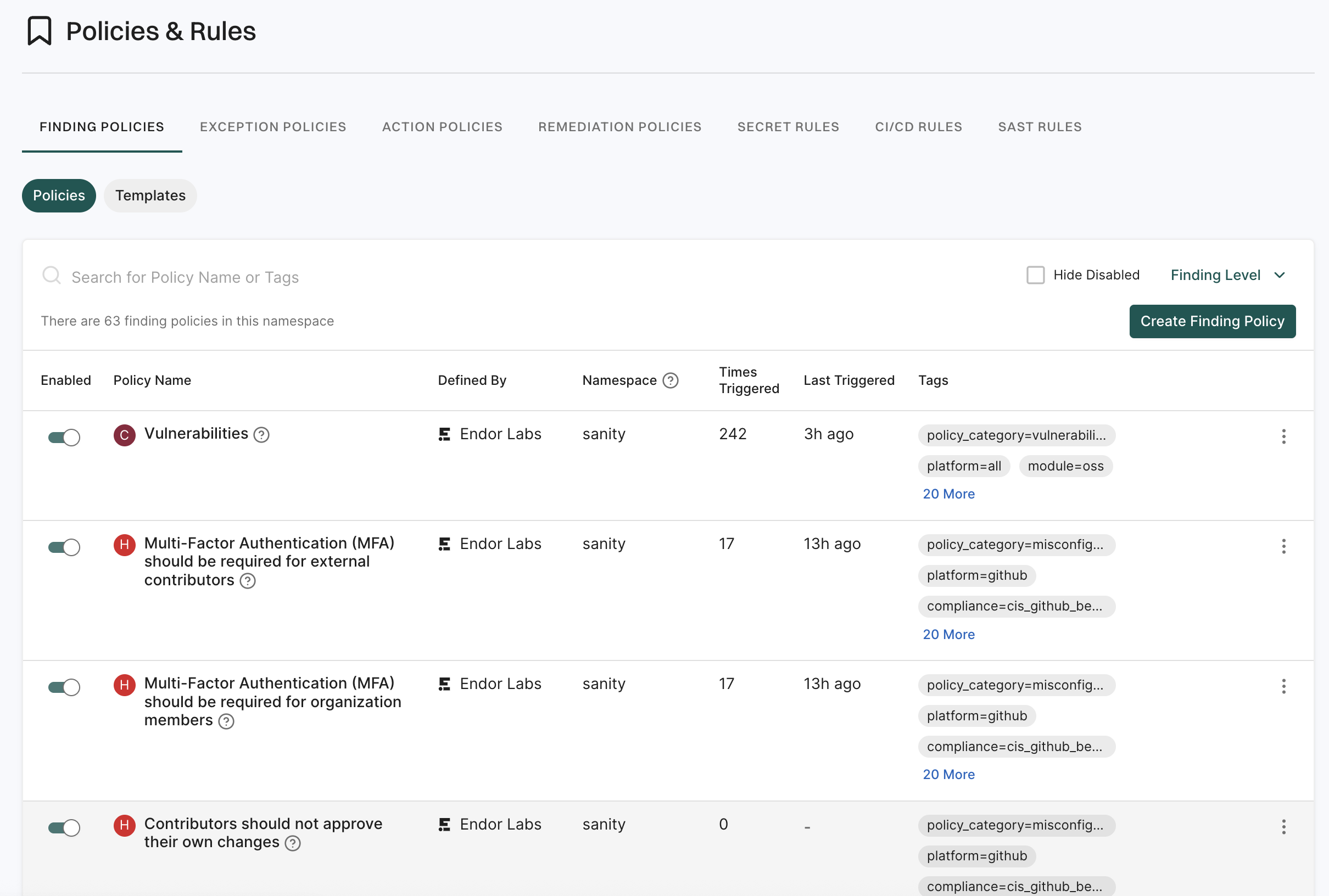Screen dimensions: 1329x896
Task: Open more options menu for Vulnerabilities
Action: [x=1284, y=436]
